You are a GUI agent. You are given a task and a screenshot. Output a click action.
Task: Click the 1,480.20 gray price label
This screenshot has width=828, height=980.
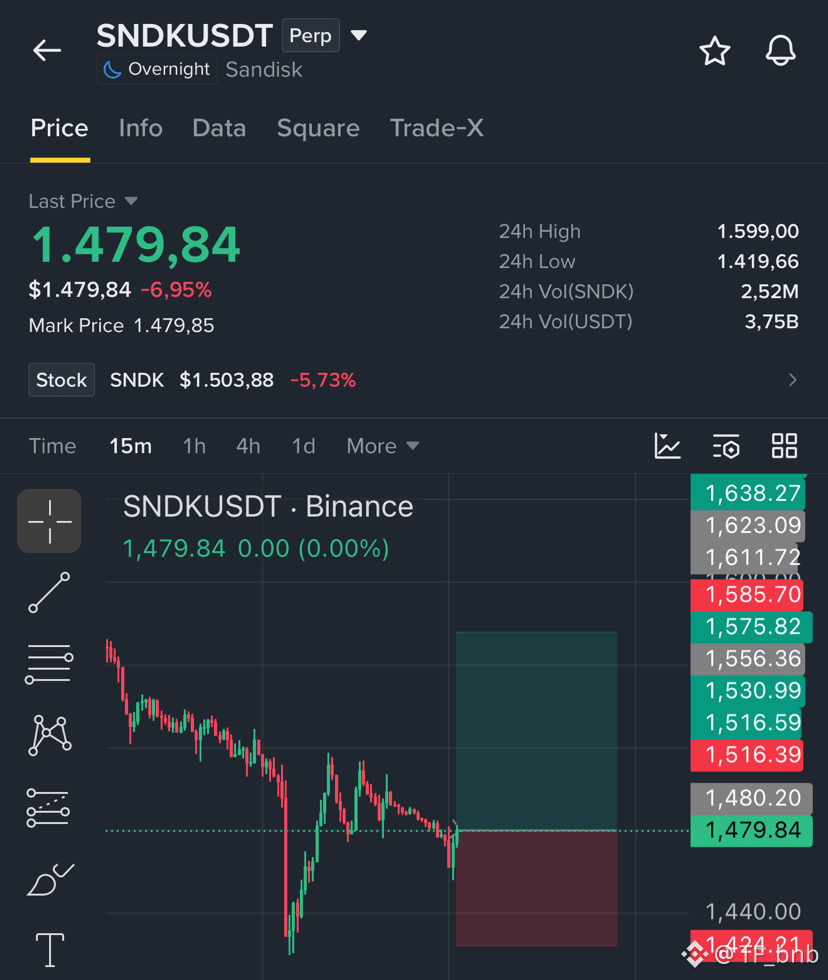pyautogui.click(x=752, y=798)
